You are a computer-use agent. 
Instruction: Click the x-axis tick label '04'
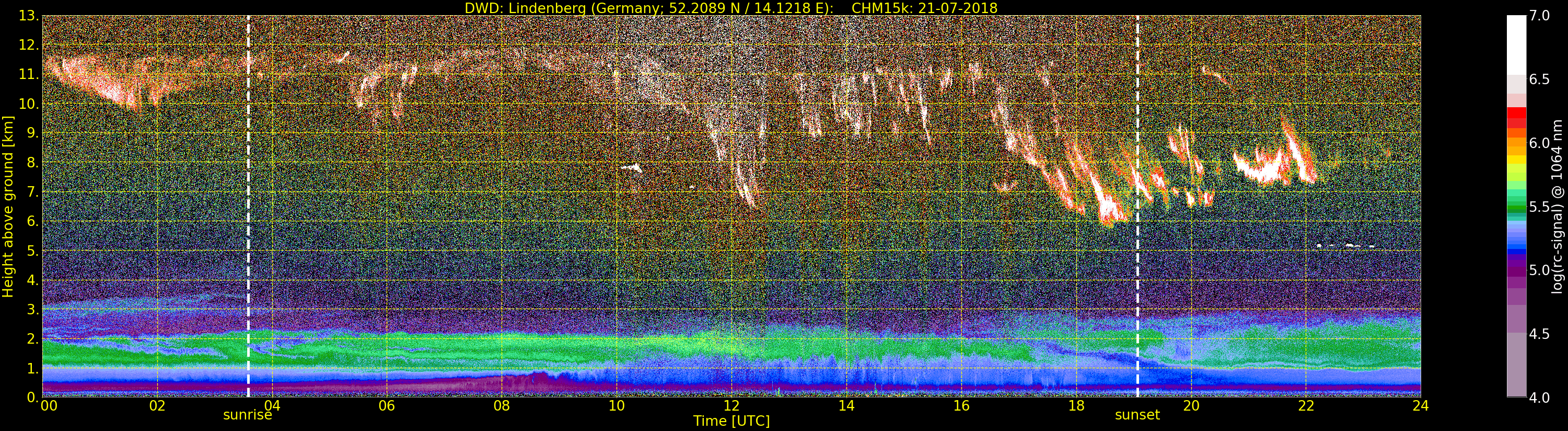[x=272, y=406]
